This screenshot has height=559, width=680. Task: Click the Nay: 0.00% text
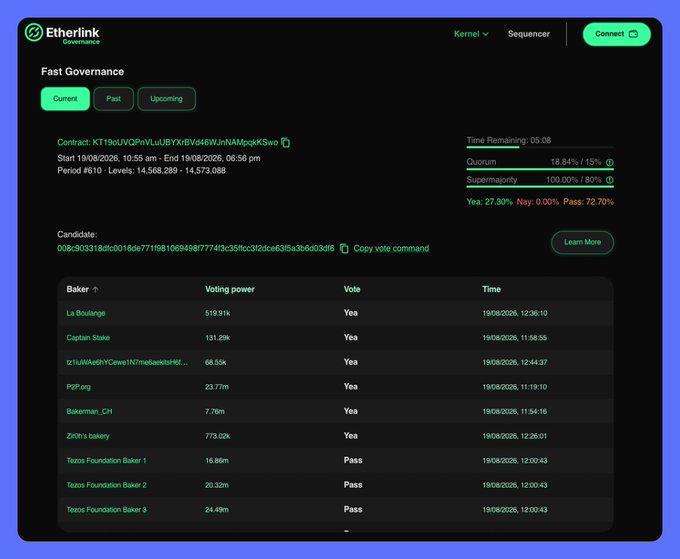click(537, 202)
